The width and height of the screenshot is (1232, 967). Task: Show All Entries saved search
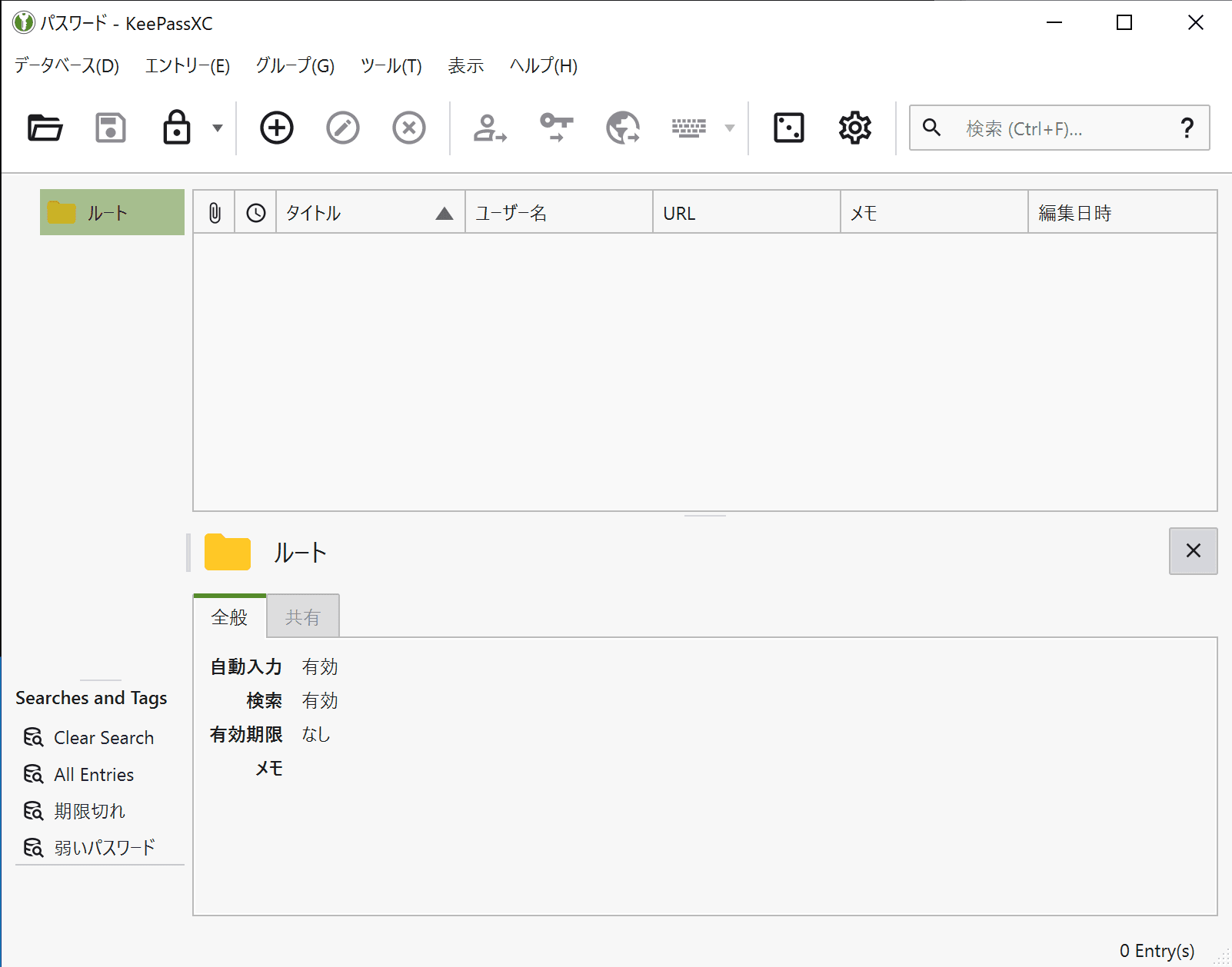click(x=78, y=775)
